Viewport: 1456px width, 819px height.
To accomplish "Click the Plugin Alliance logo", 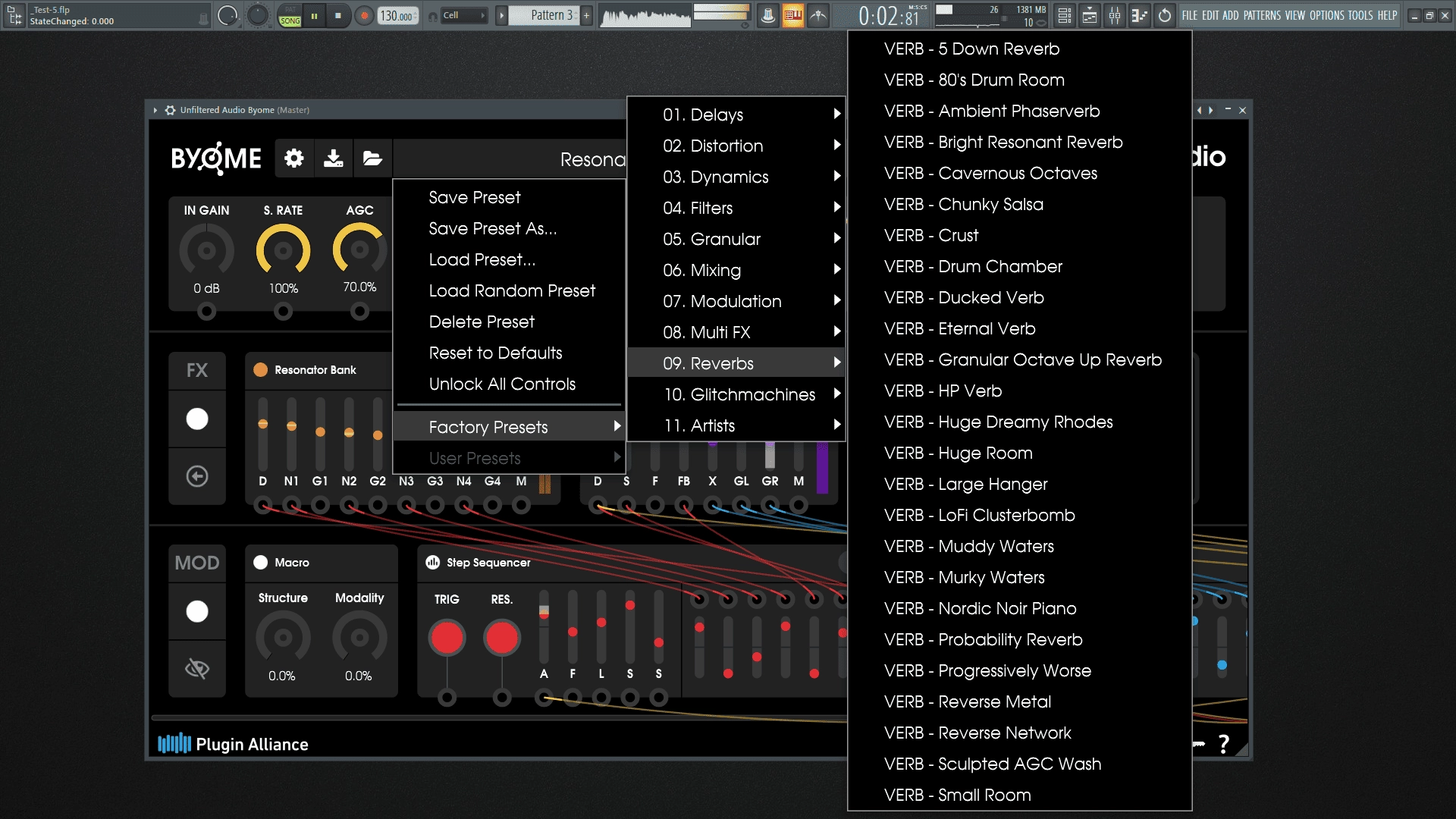I will pyautogui.click(x=234, y=744).
